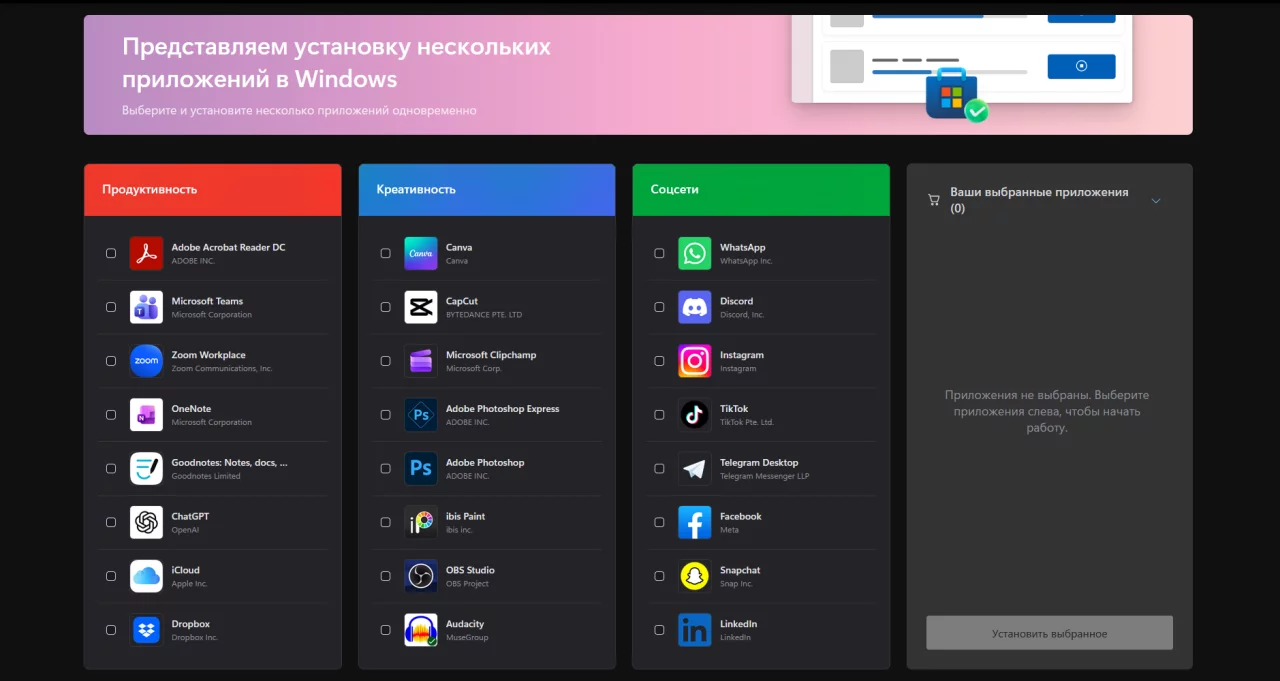Click the Discord app icon

point(694,307)
